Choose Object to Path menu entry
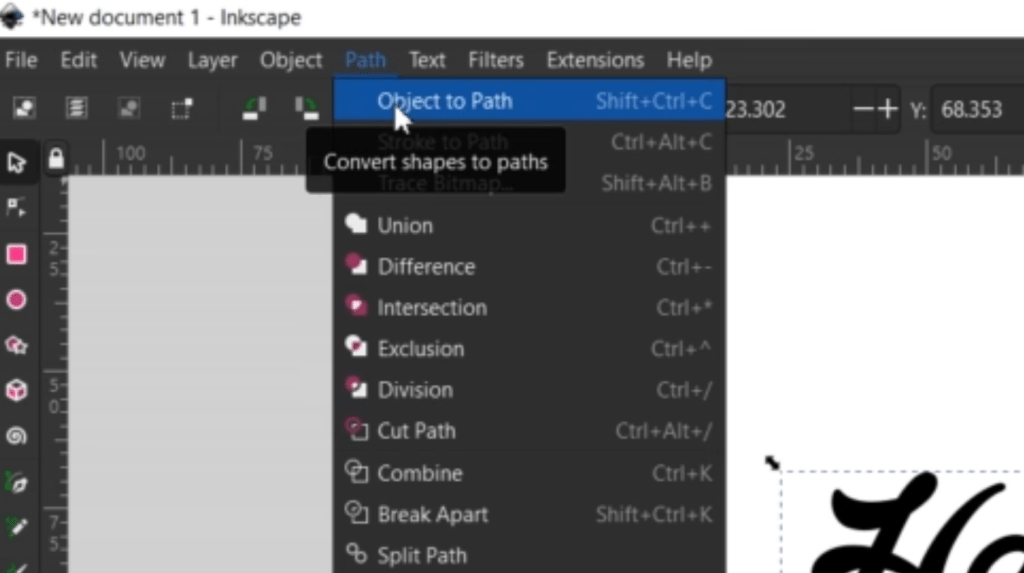 tap(444, 100)
